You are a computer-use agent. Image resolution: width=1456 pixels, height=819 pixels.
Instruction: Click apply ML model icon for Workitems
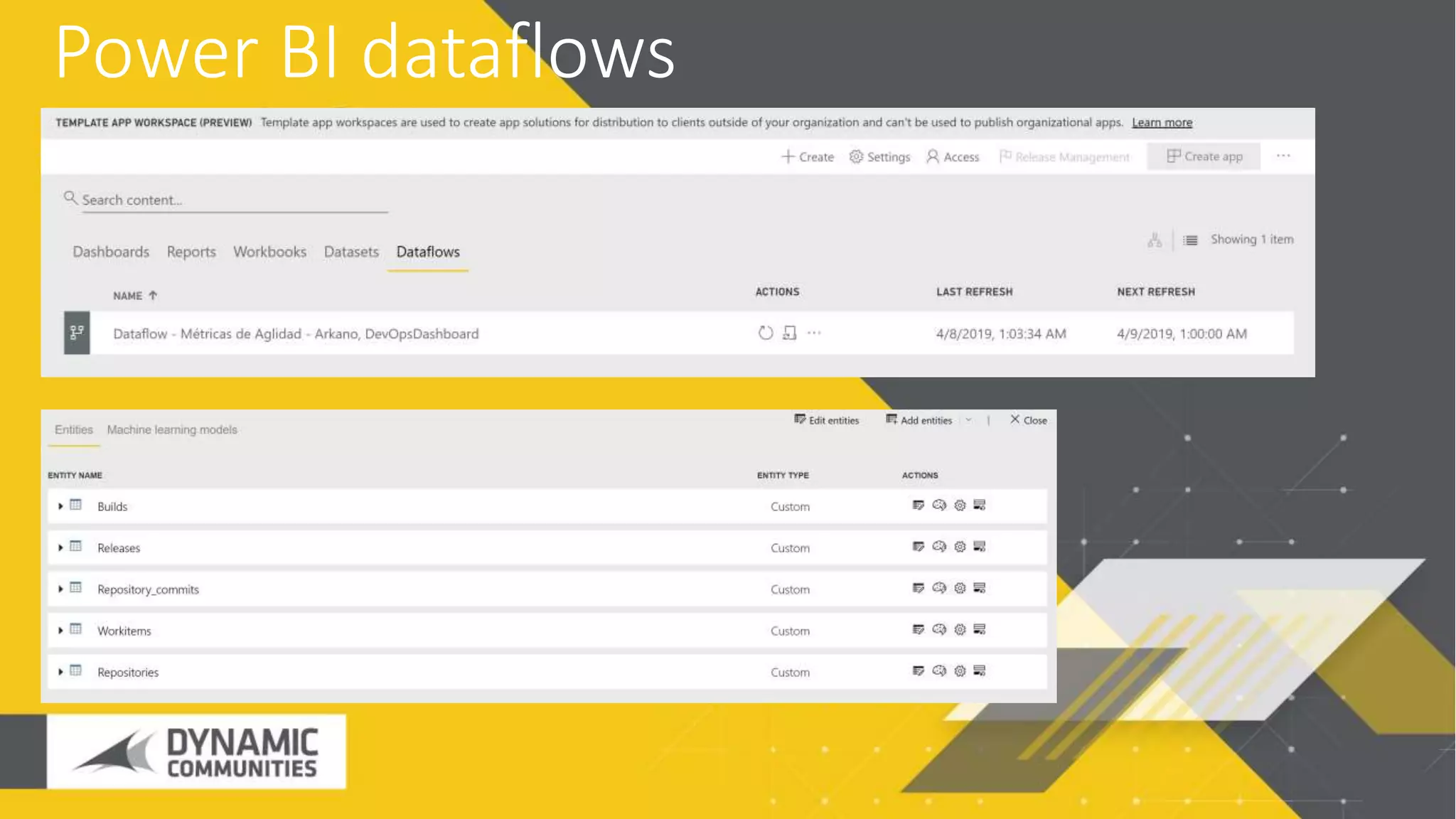939,630
